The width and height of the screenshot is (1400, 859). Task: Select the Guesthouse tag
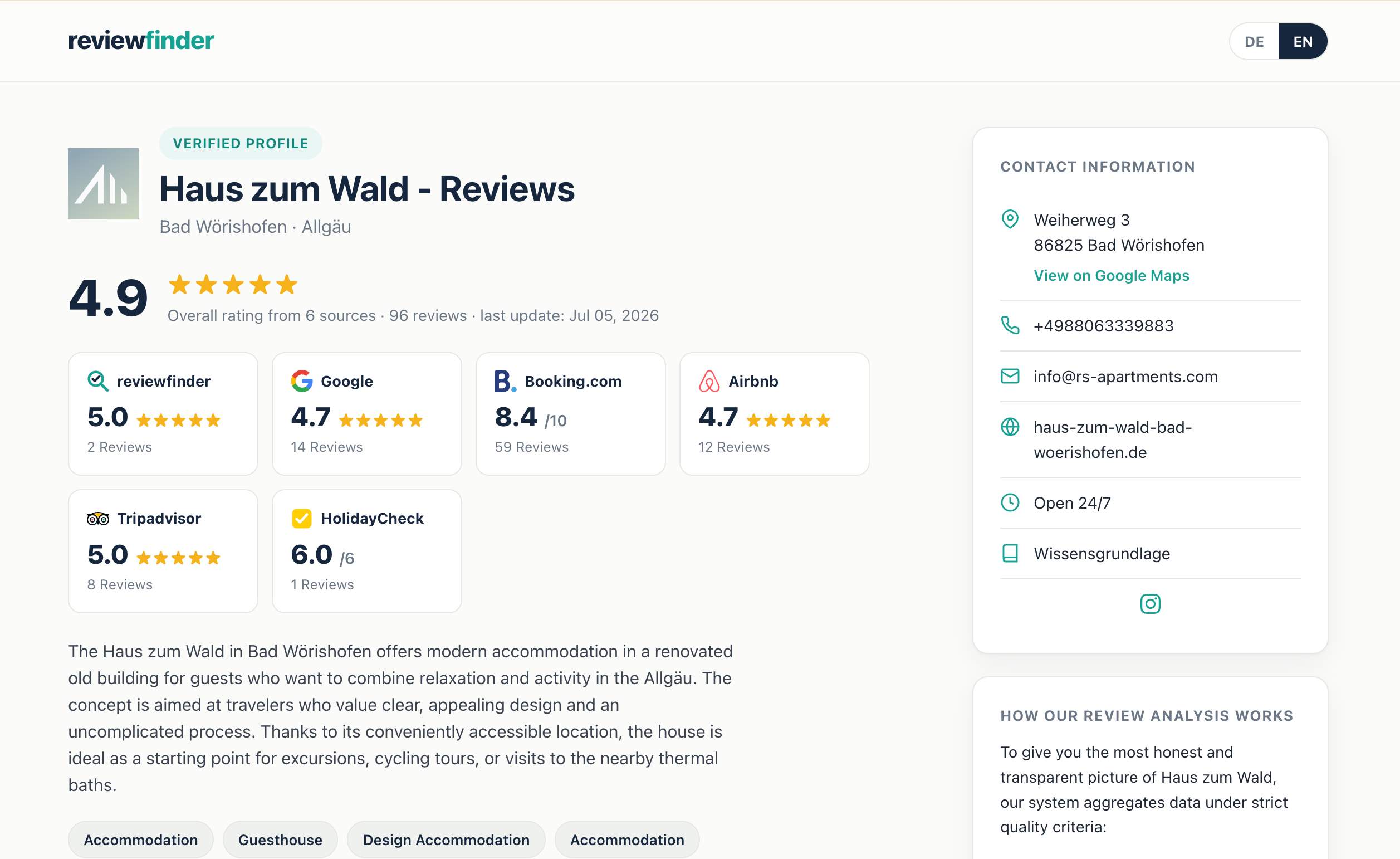tap(280, 840)
